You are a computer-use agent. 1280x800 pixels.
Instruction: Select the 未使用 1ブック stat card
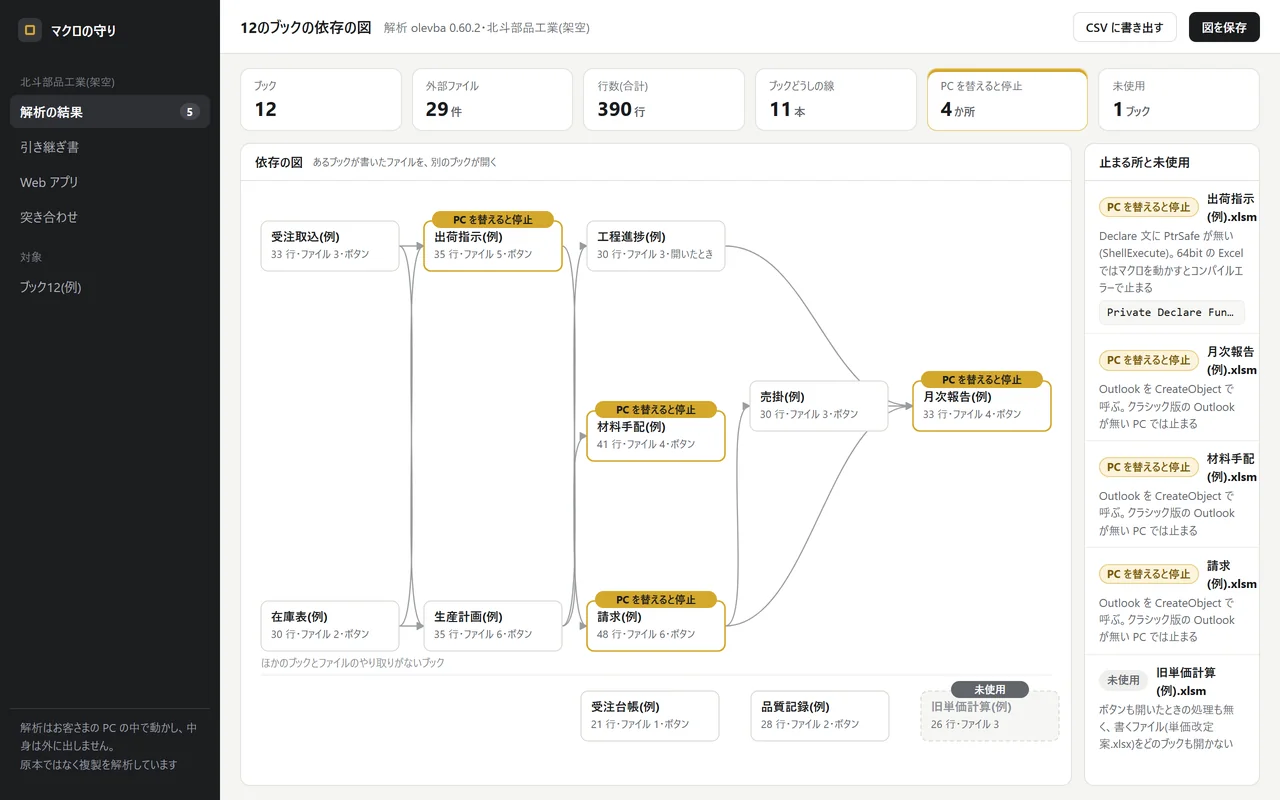[x=1179, y=99]
